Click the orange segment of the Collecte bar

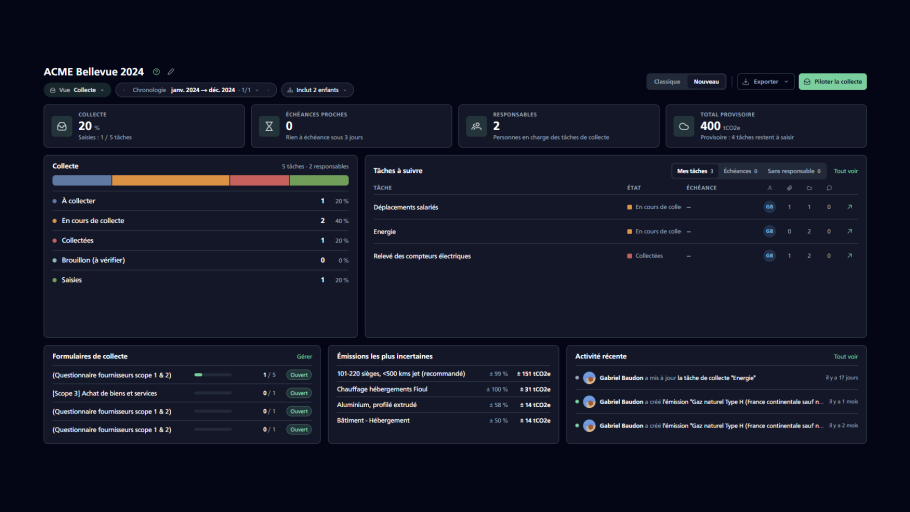(171, 181)
